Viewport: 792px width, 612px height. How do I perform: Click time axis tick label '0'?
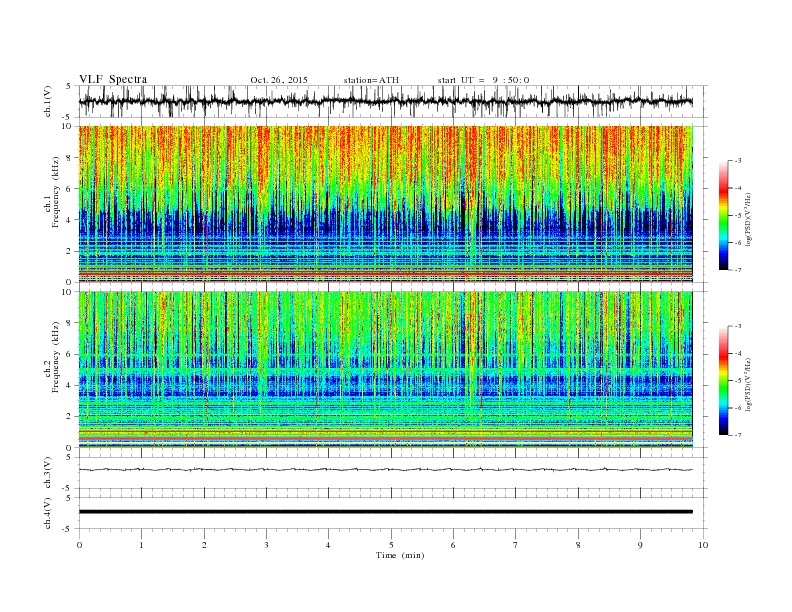point(79,545)
